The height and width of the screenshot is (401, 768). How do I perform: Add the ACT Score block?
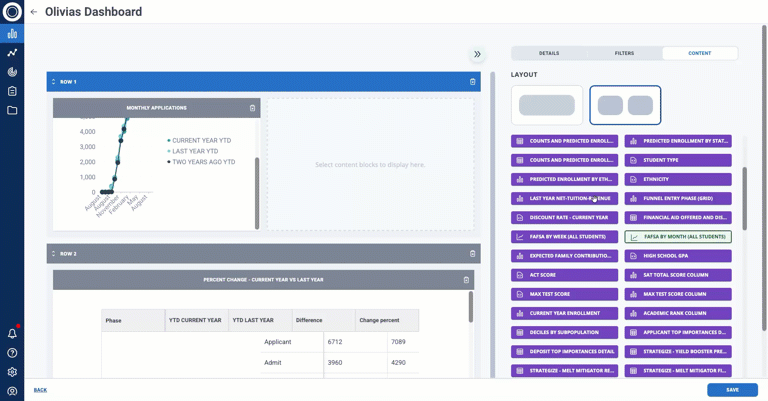pyautogui.click(x=564, y=275)
